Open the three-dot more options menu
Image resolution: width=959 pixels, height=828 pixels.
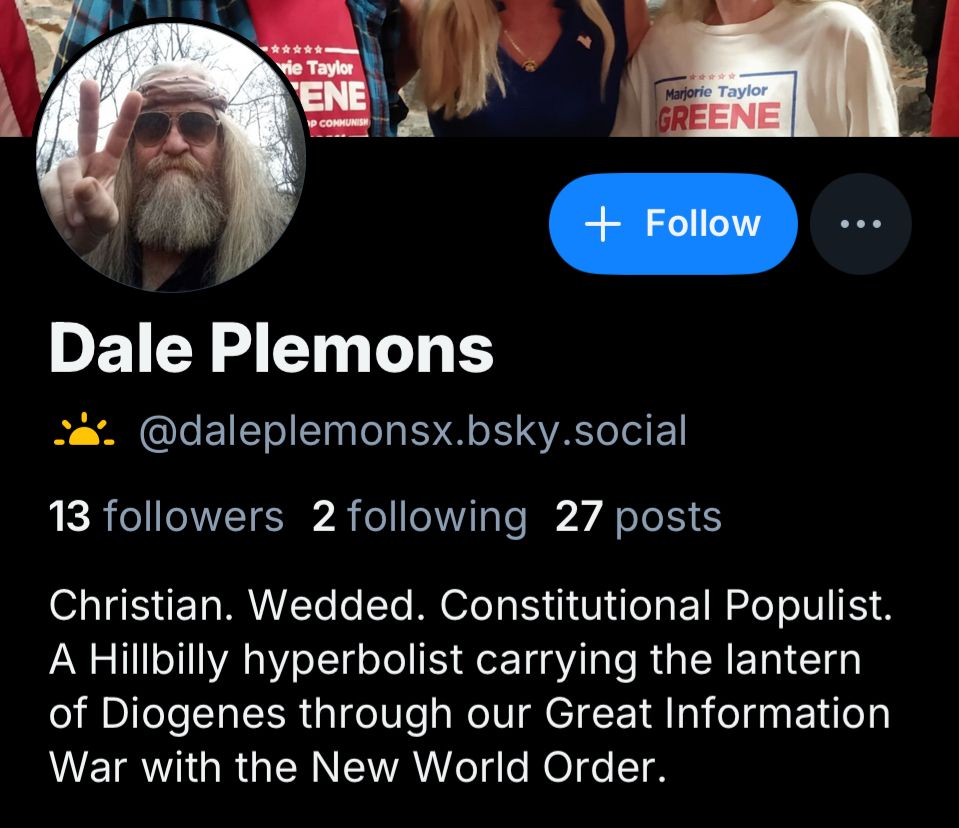(x=861, y=224)
